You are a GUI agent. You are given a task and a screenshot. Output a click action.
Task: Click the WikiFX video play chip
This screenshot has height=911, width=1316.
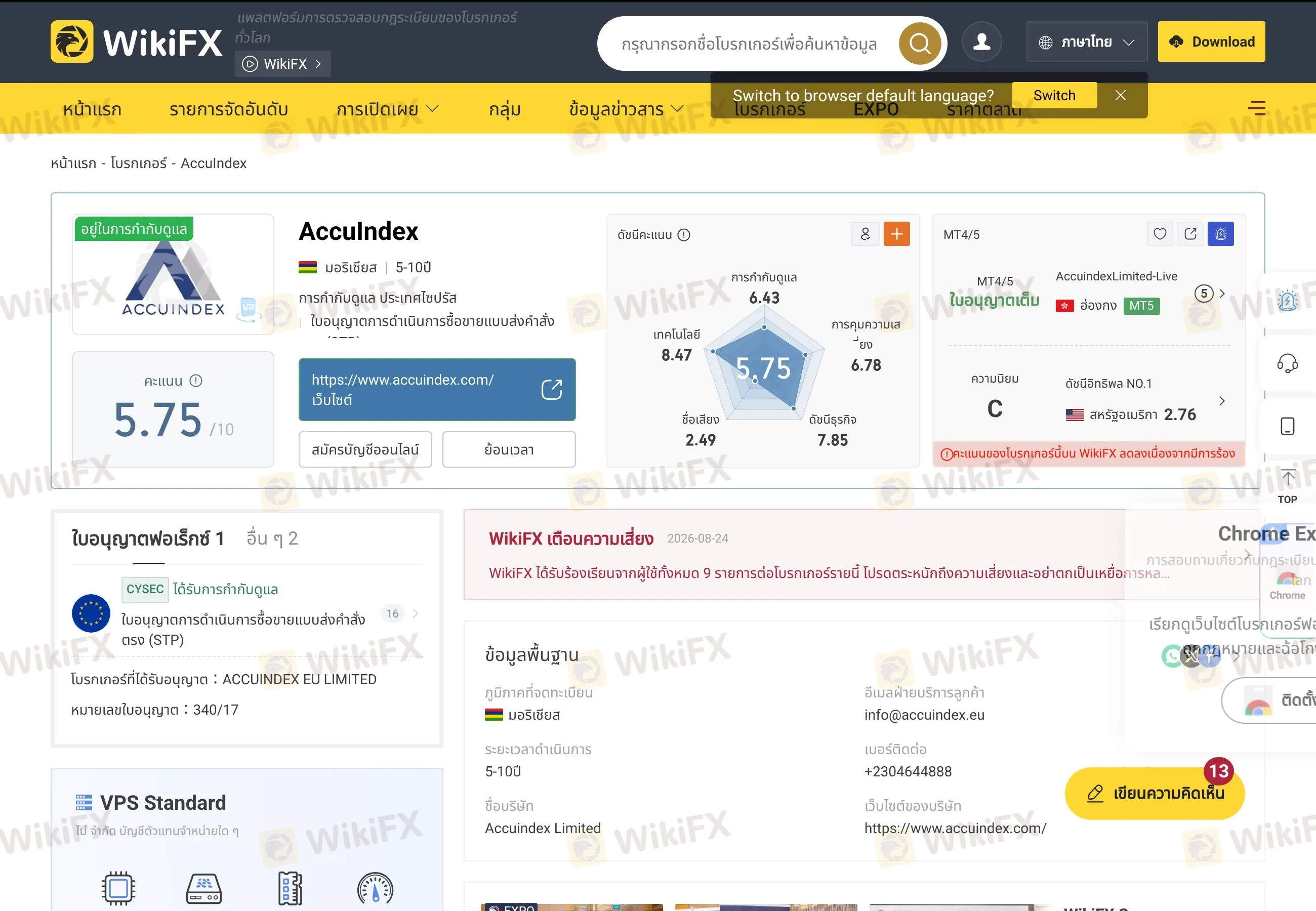[x=282, y=64]
